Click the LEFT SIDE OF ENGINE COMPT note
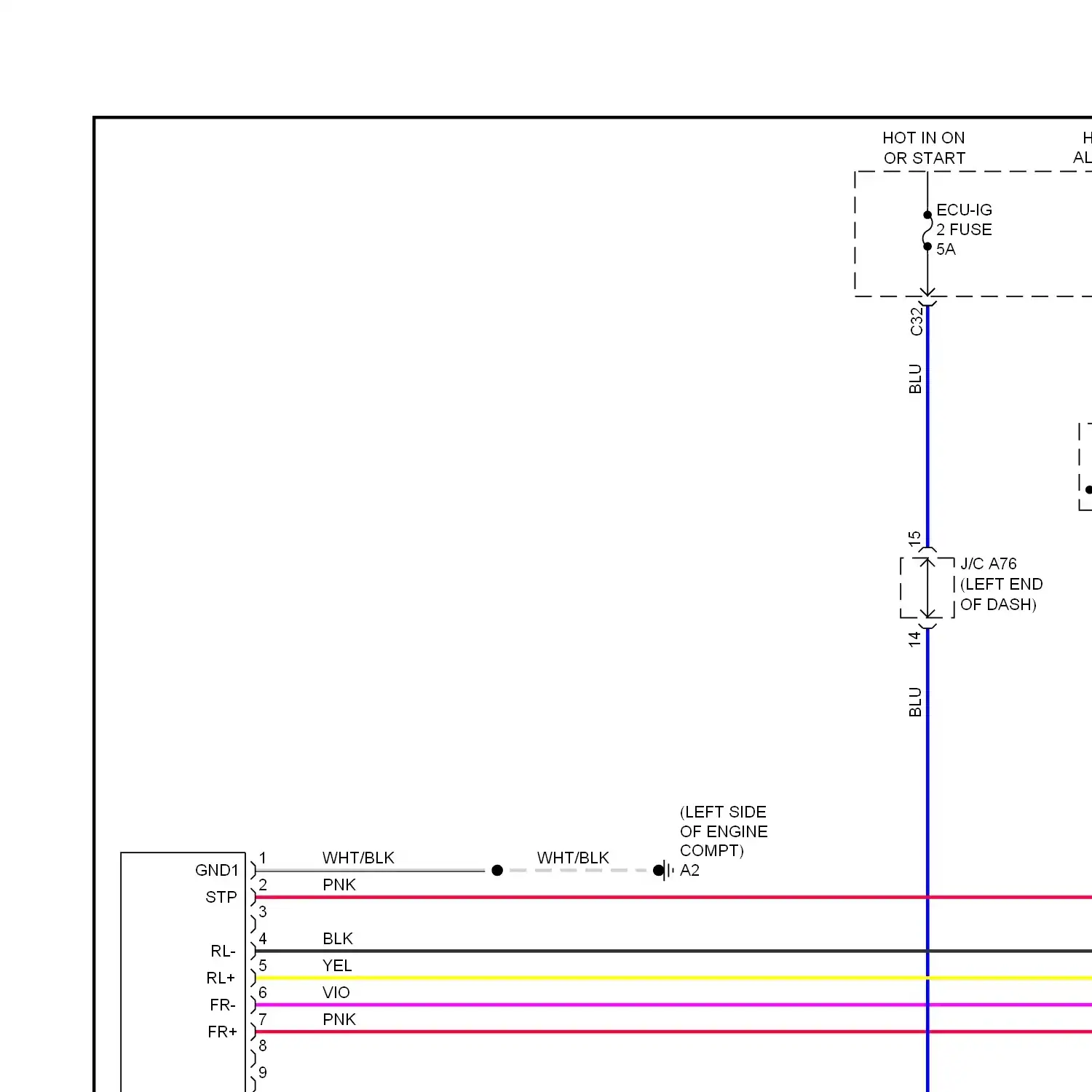Image resolution: width=1092 pixels, height=1092 pixels. tap(724, 831)
